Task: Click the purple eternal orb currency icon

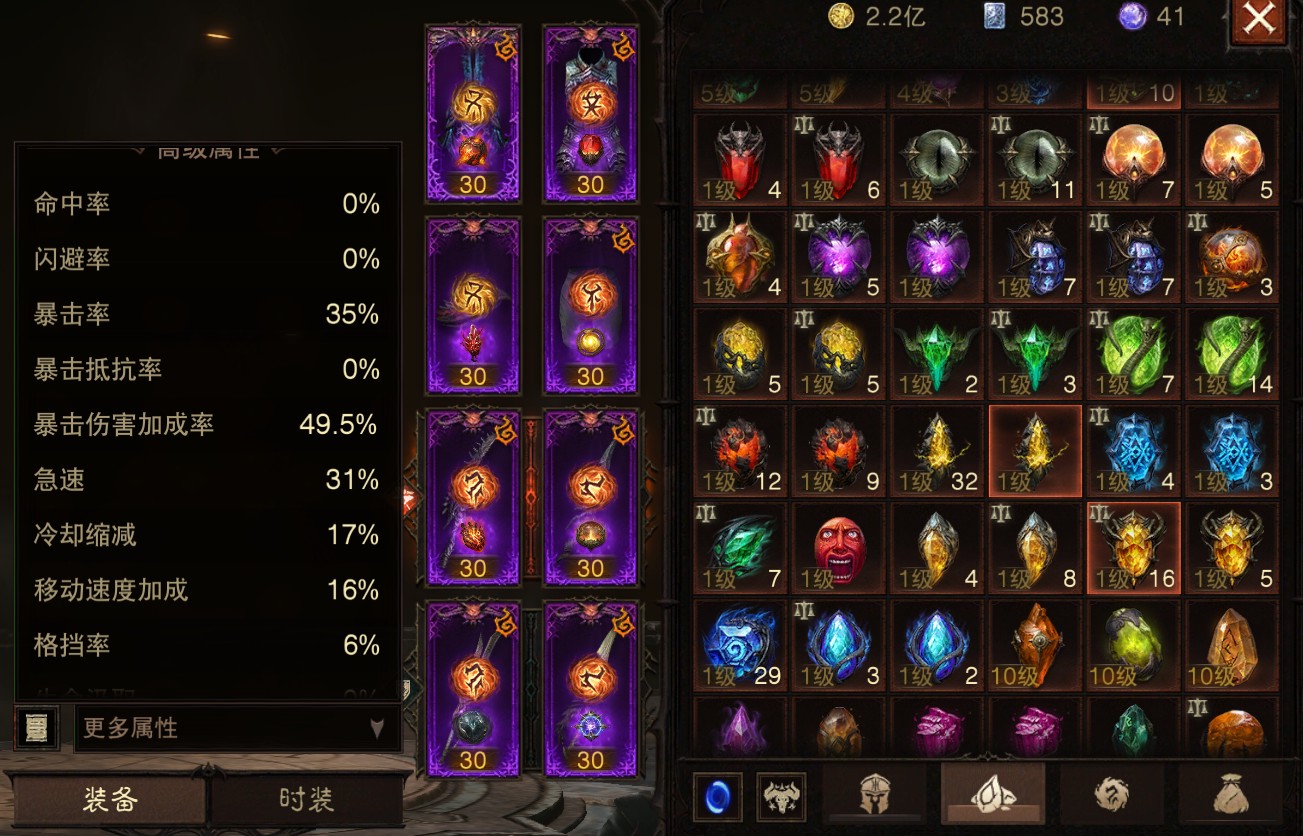Action: 1133,17
